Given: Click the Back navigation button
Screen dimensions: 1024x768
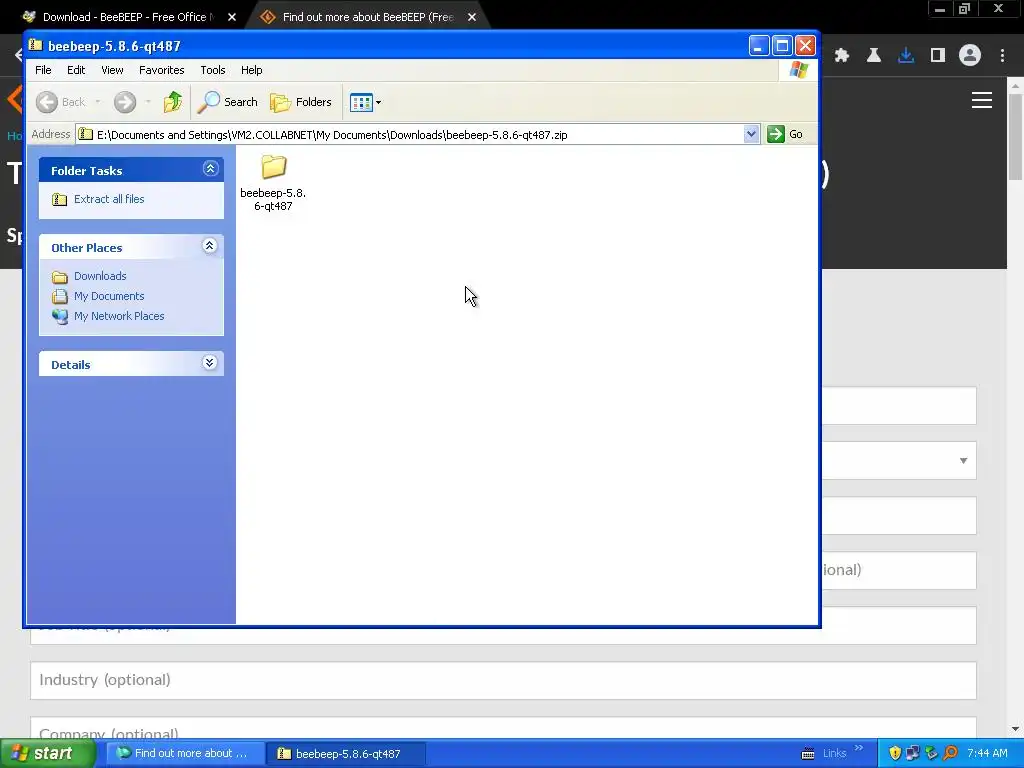Looking at the screenshot, I should [61, 102].
